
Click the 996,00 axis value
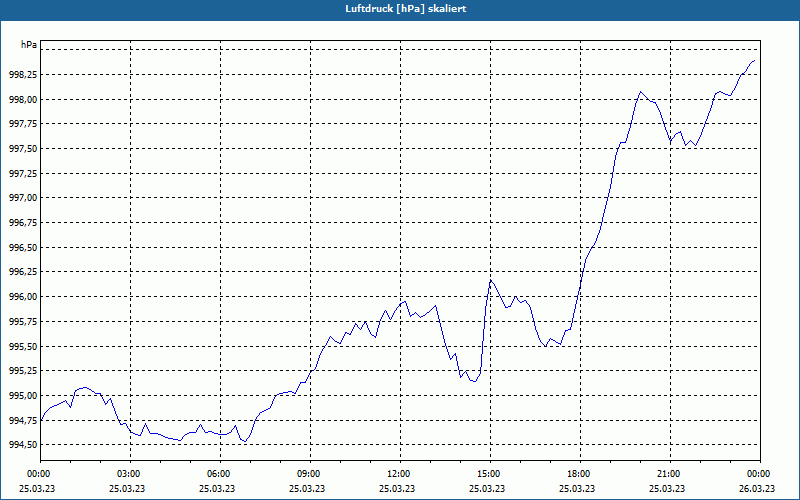23,296
